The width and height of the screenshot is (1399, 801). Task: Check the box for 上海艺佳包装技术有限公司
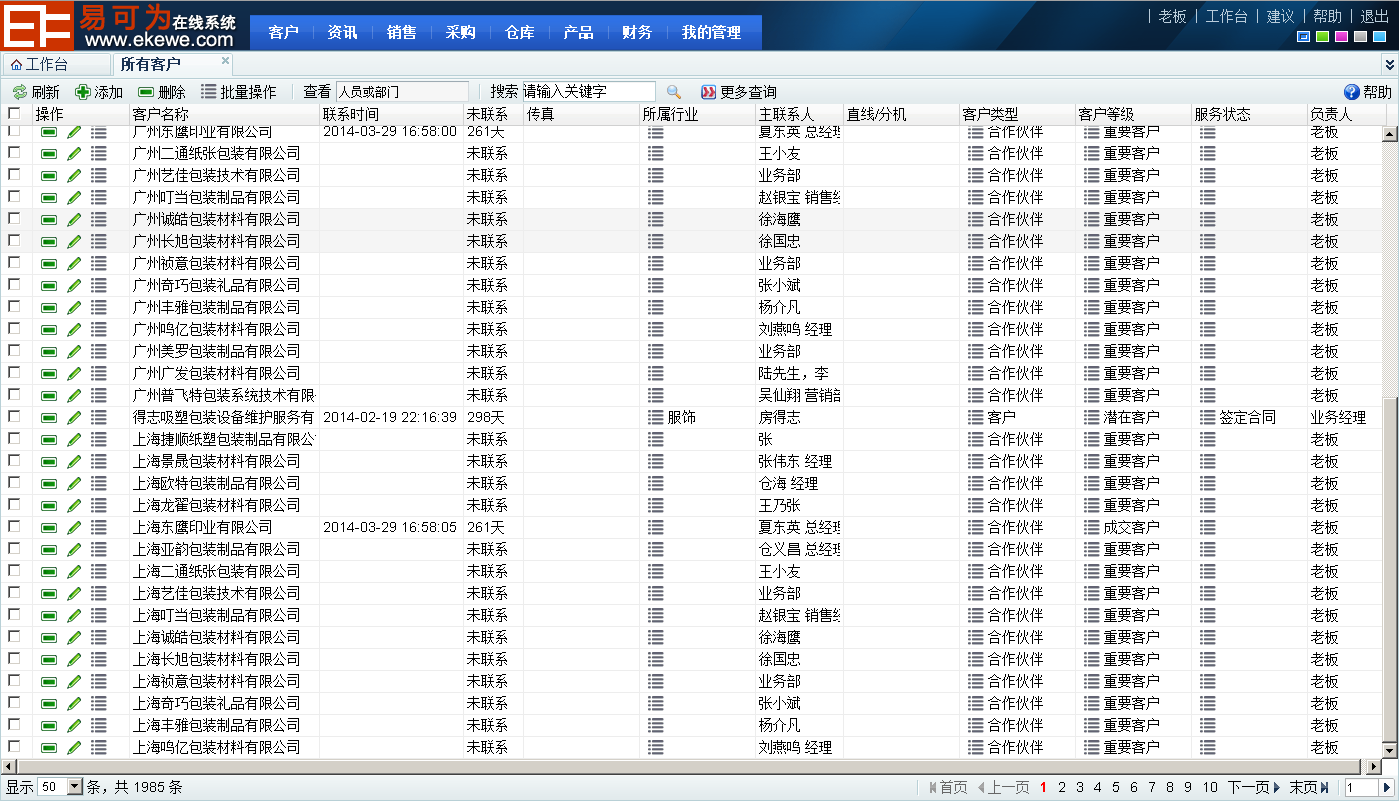[x=14, y=593]
